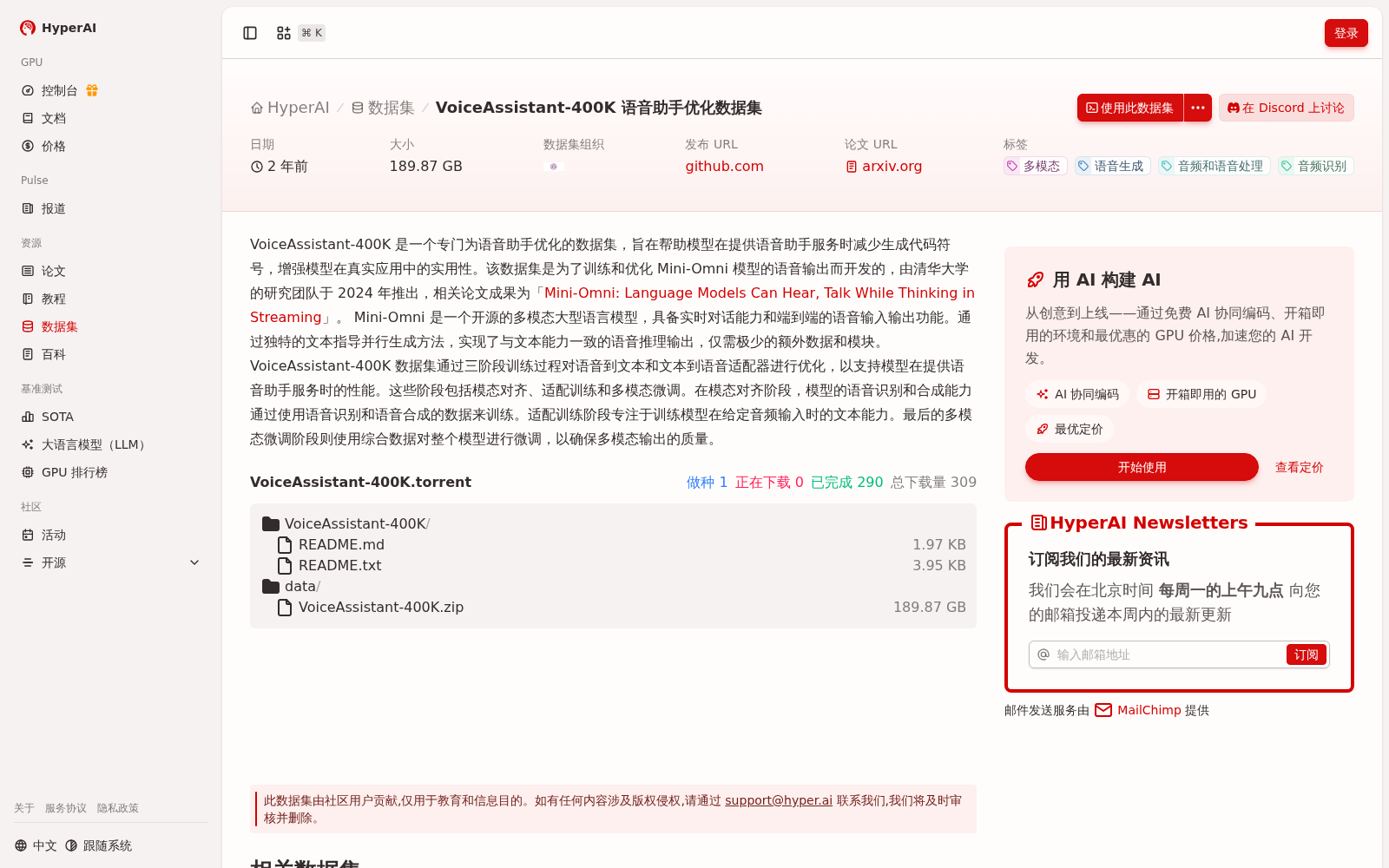Open 论文 papers section
This screenshot has width=1389, height=868.
point(54,271)
